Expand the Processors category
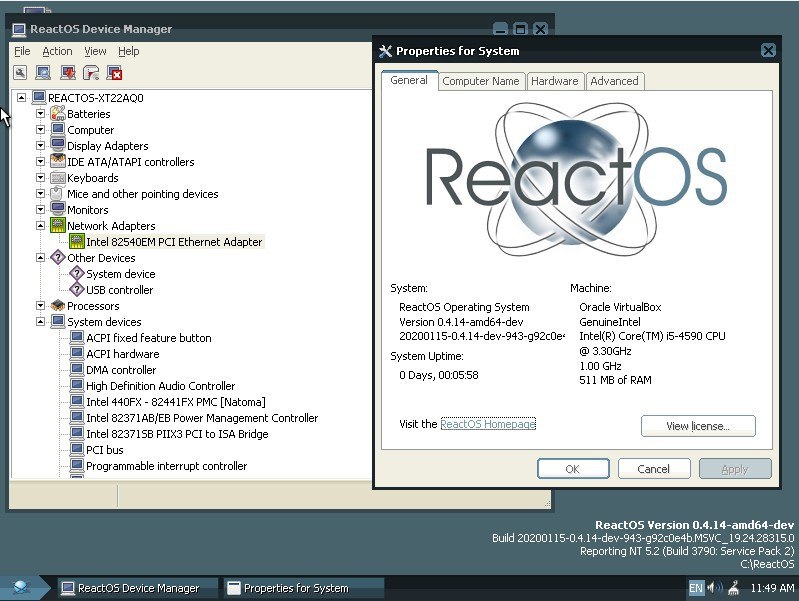Viewport: 799px width, 601px height. click(x=41, y=306)
